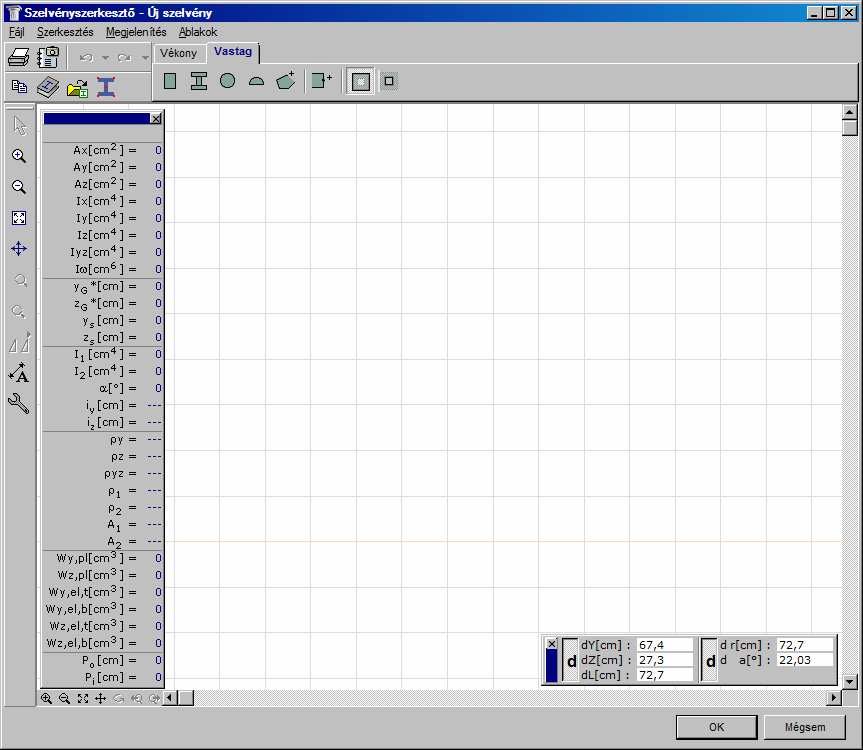
Task: Open the Fájl menu
Action: (x=17, y=32)
